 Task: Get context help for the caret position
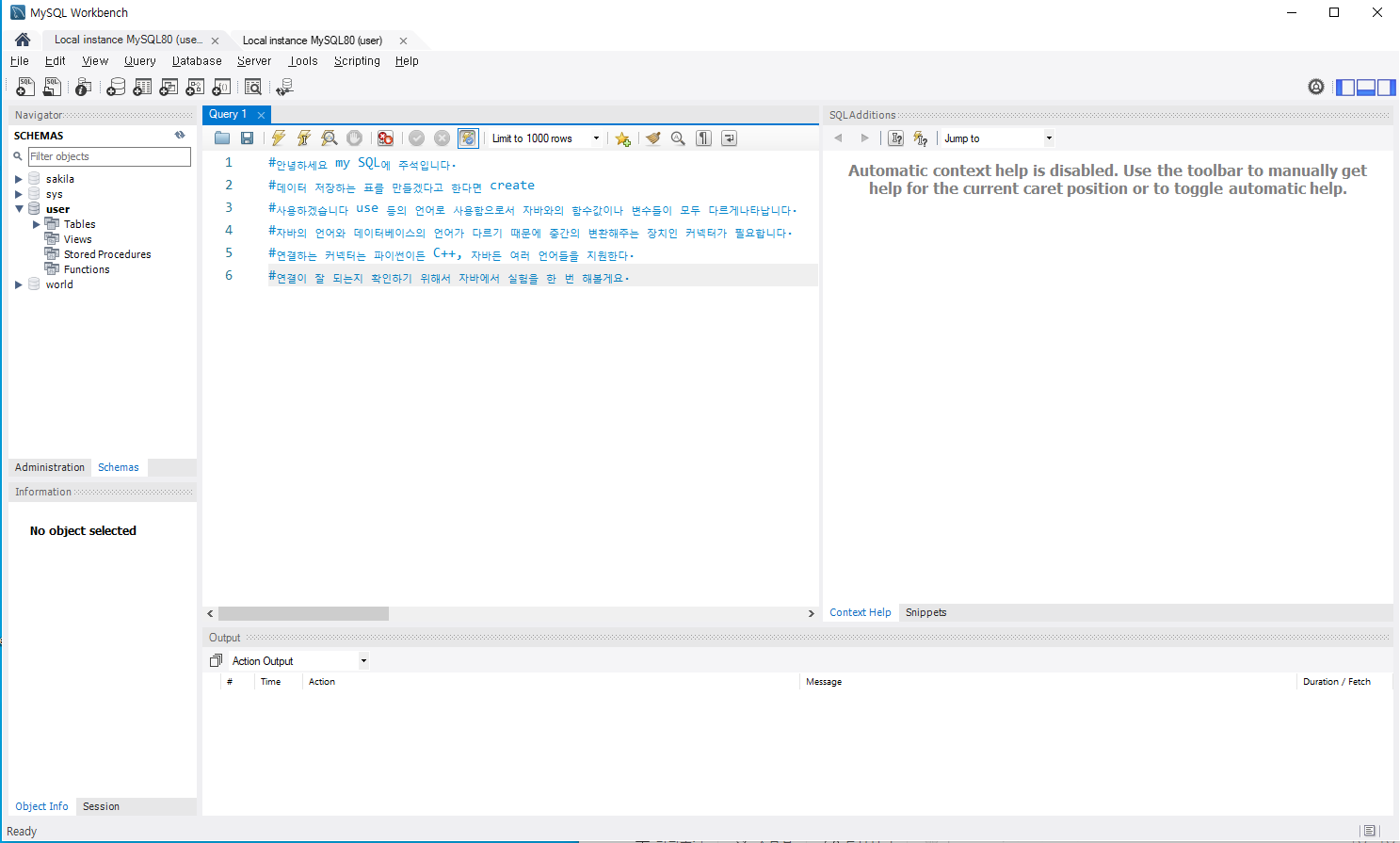coord(895,138)
